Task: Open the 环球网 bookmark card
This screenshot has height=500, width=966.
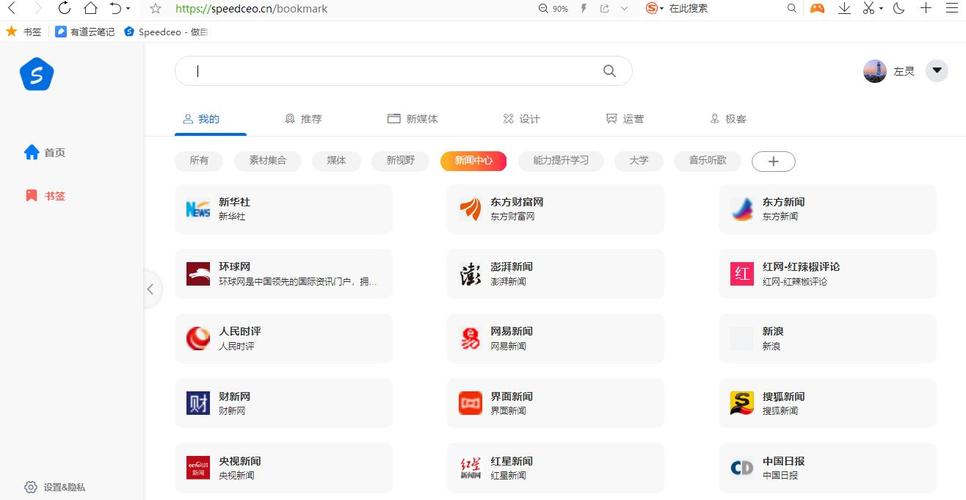Action: pyautogui.click(x=283, y=274)
